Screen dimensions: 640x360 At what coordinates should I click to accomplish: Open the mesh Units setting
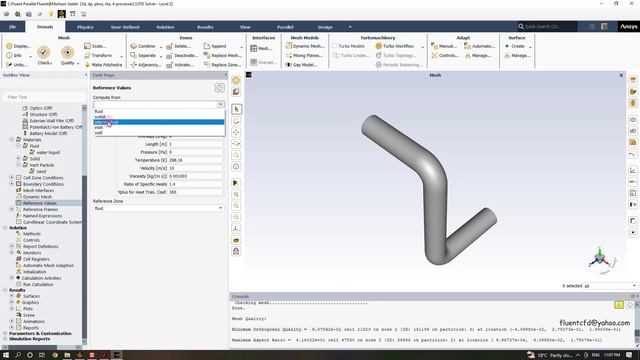(17, 64)
